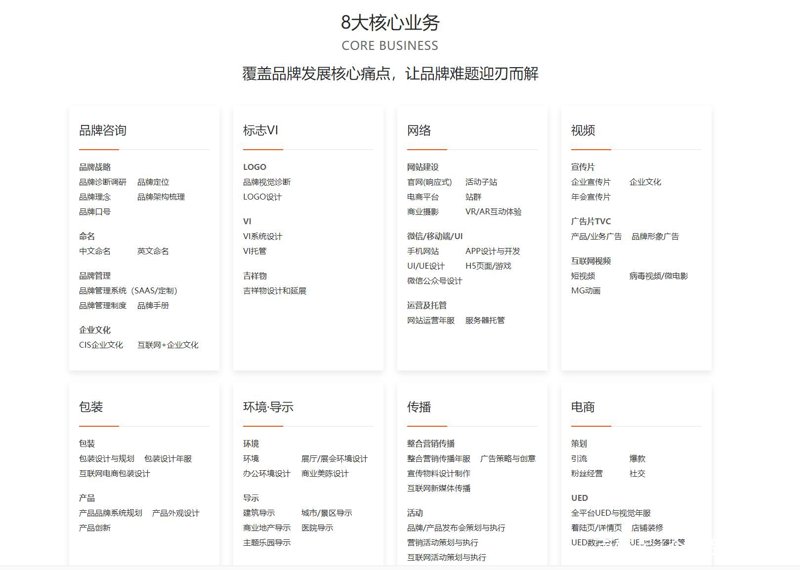Open the 传播 card title
800x570 pixels.
tap(419, 407)
